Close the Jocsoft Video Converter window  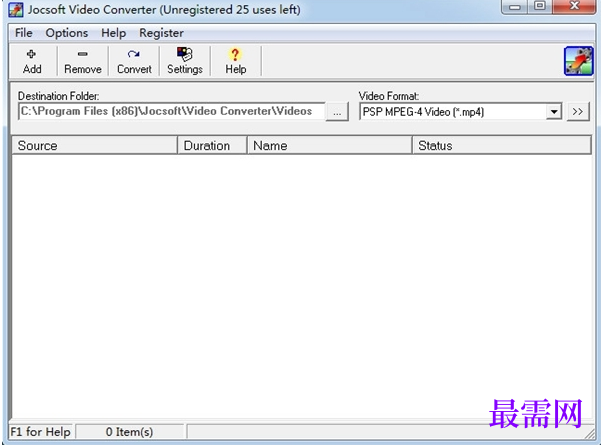pyautogui.click(x=574, y=7)
